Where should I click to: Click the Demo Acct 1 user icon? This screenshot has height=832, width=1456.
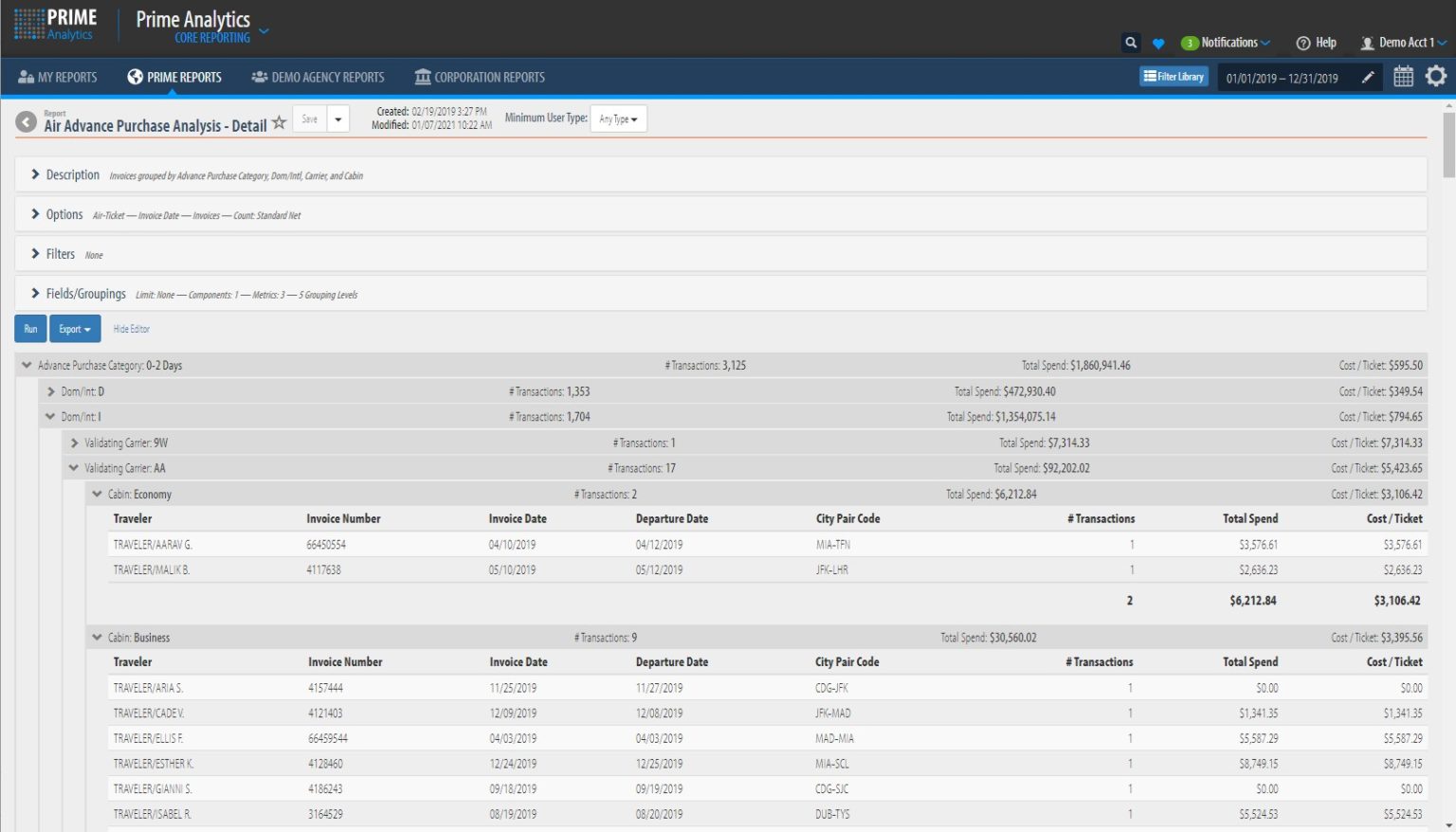point(1368,42)
